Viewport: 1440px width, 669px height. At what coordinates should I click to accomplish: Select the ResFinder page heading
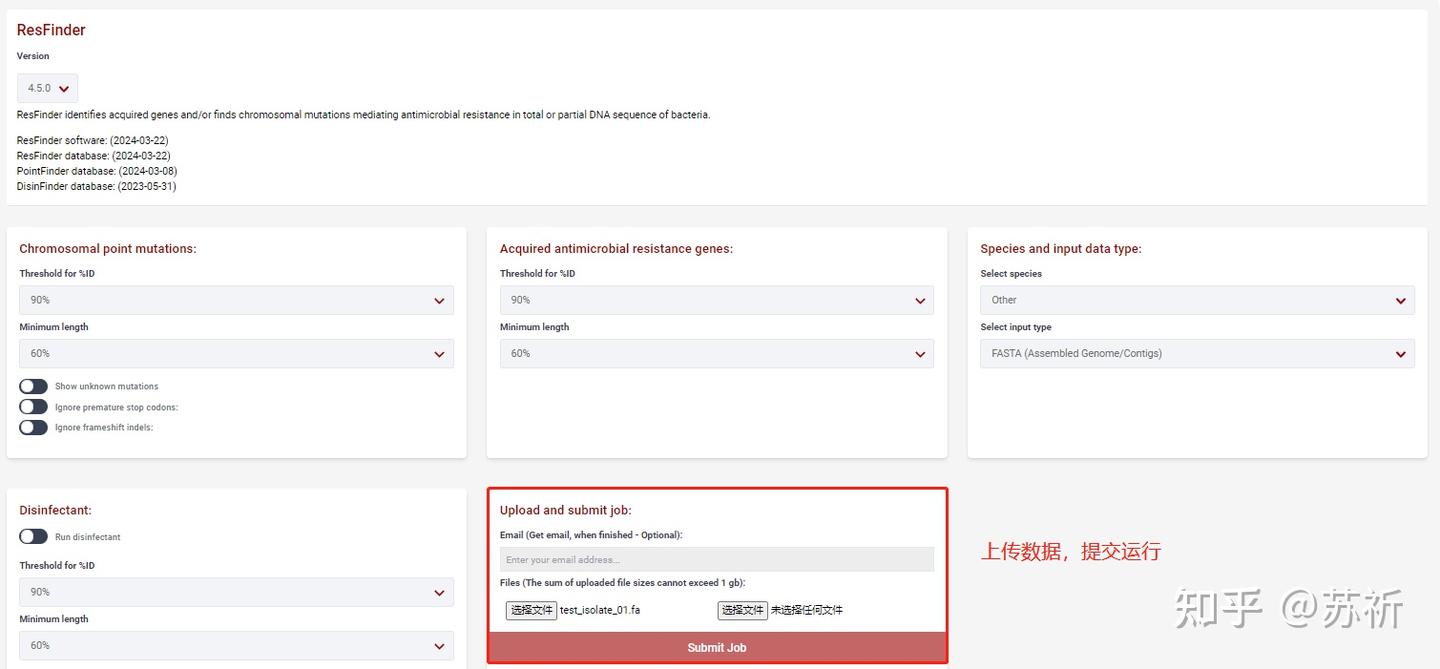(x=50, y=29)
